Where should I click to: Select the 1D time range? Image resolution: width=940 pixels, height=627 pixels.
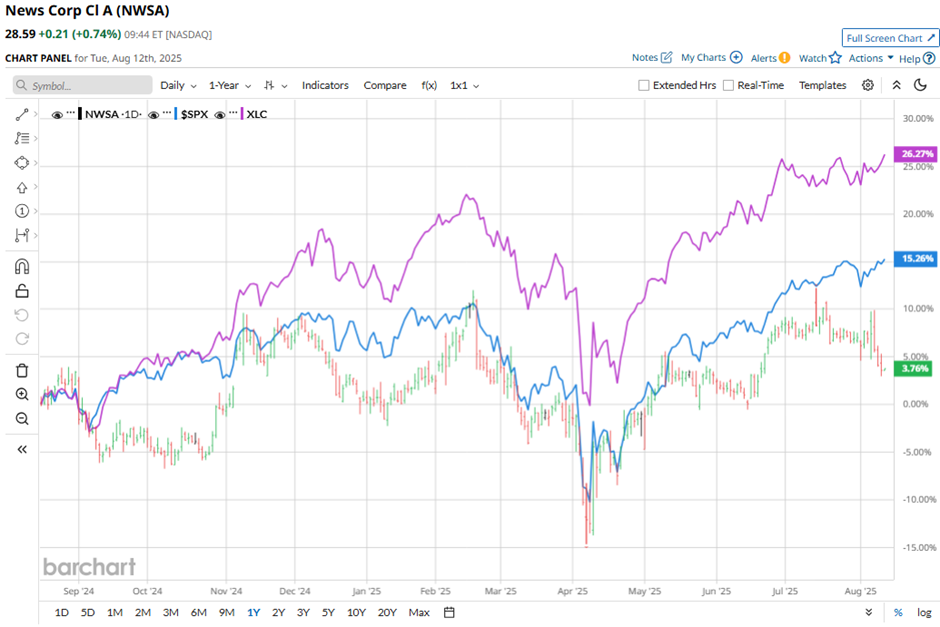coord(62,612)
